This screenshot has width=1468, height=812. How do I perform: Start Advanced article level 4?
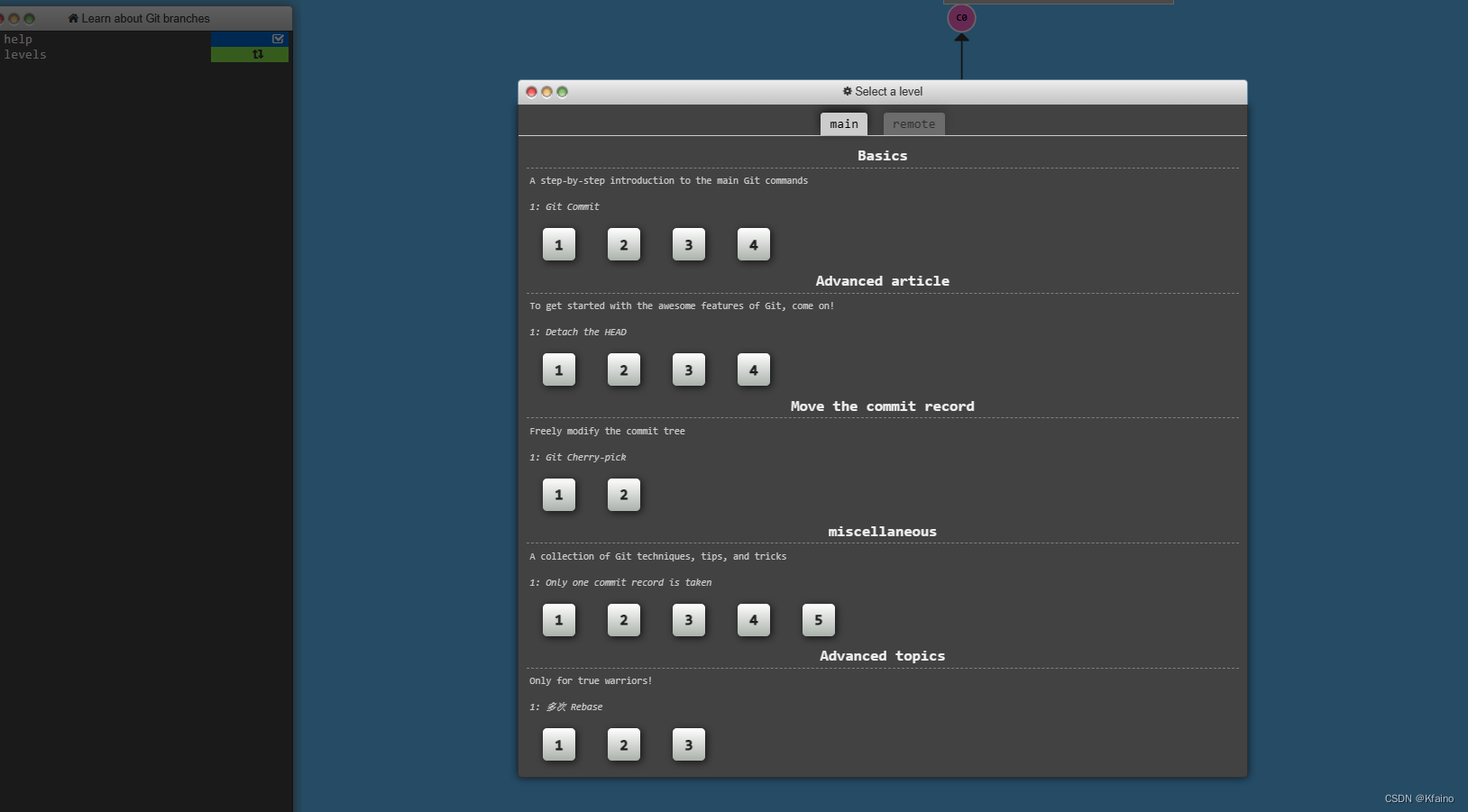click(x=754, y=370)
